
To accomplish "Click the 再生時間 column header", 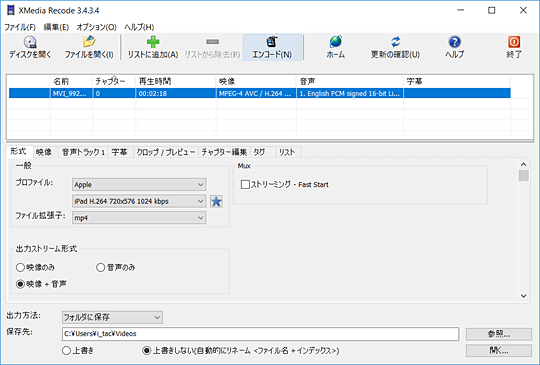I will click(175, 82).
